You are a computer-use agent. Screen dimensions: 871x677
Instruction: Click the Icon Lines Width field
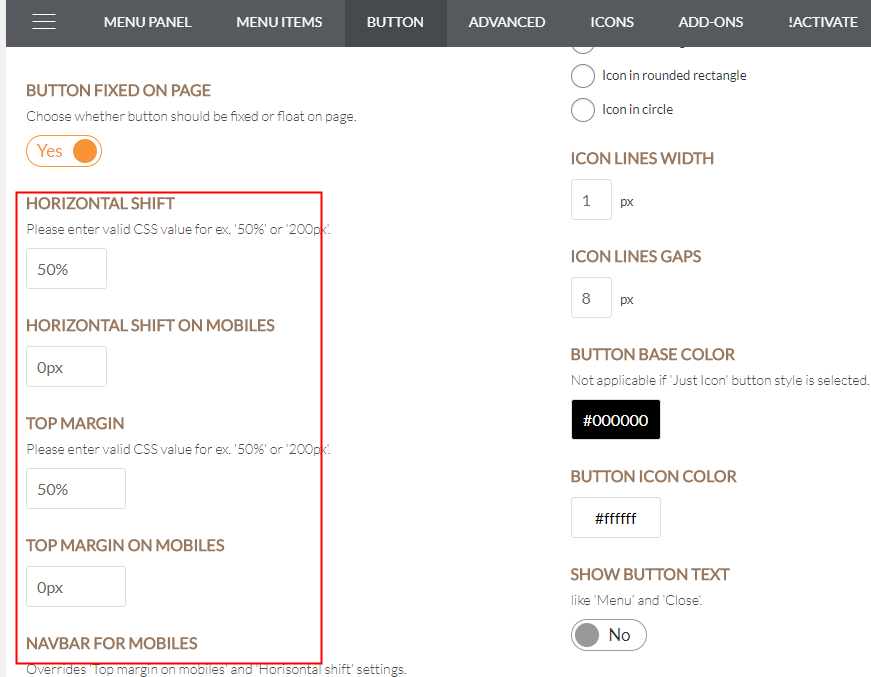pyautogui.click(x=591, y=199)
